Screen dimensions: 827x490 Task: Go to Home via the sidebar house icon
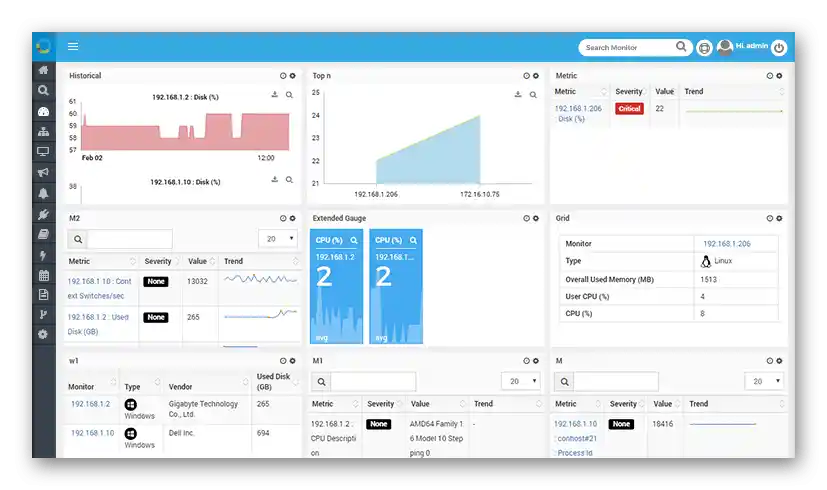(43, 70)
